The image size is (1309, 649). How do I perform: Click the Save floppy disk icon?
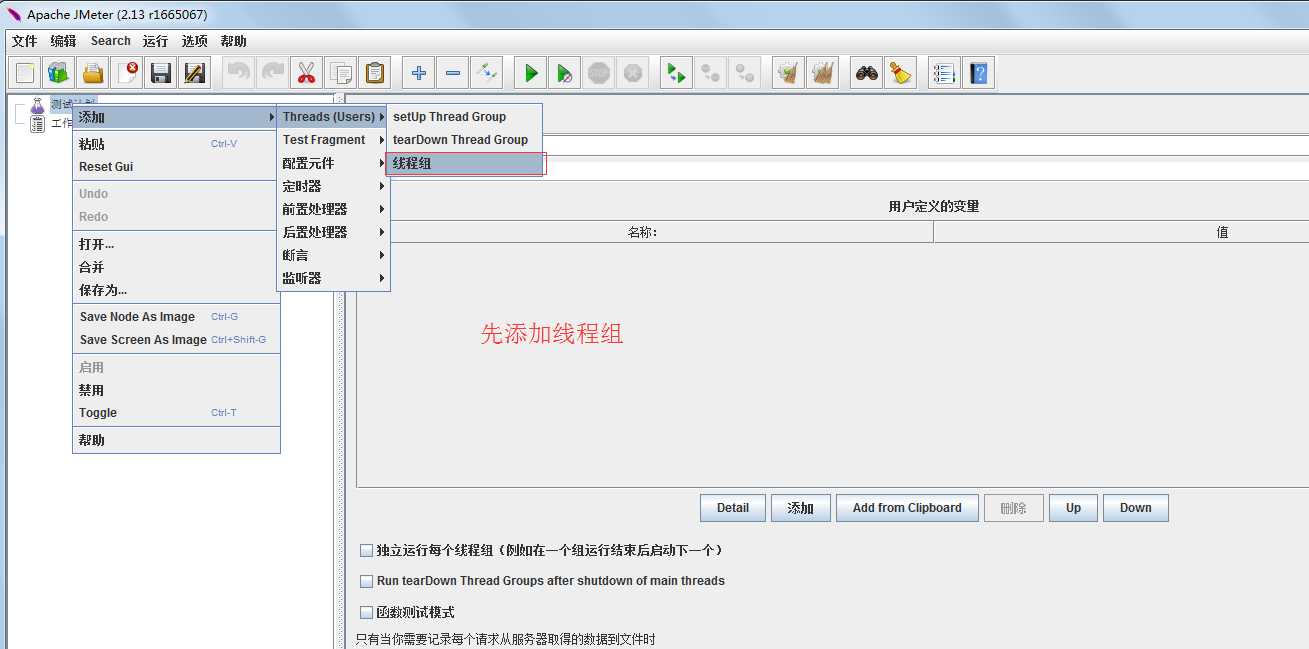pyautogui.click(x=160, y=73)
